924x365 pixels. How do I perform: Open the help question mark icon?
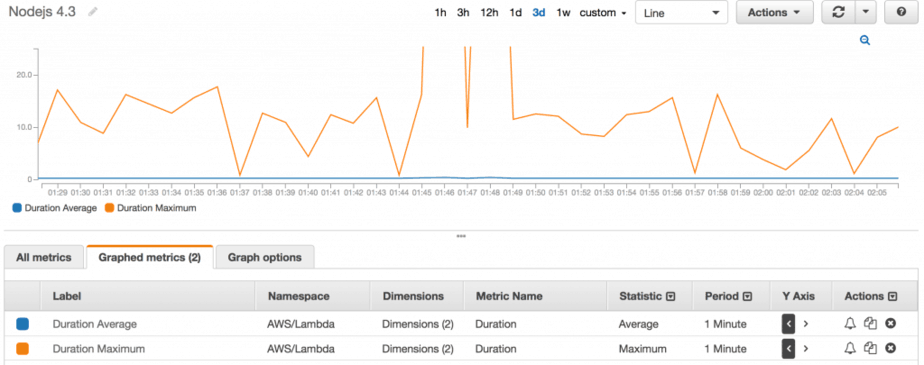902,12
